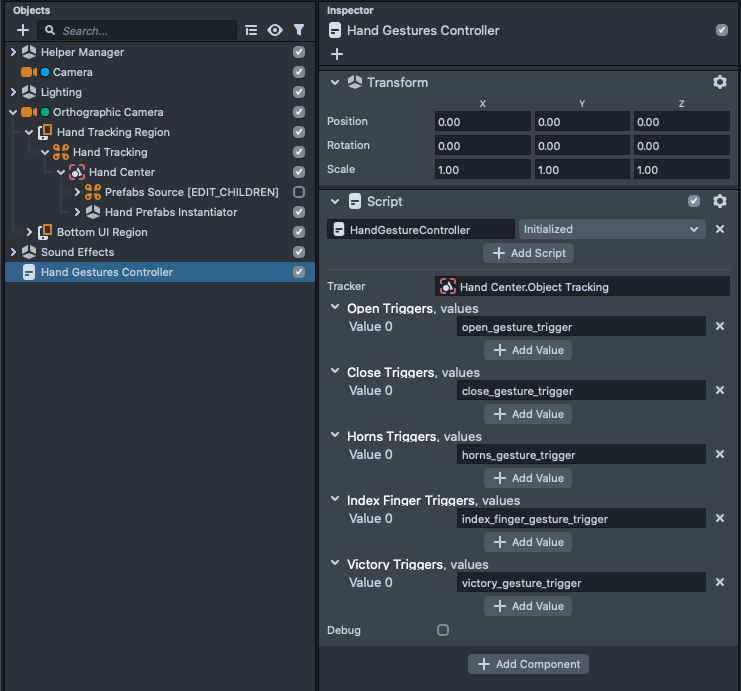The width and height of the screenshot is (741, 691).
Task: Click the plus icon below Inspector object name
Action: [x=337, y=54]
